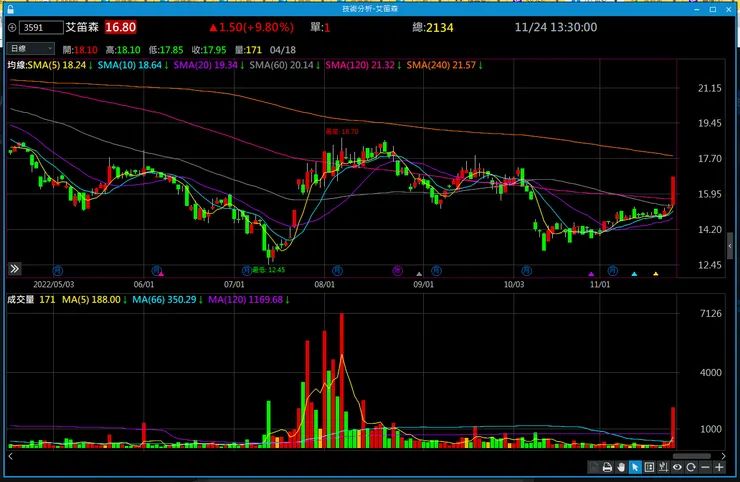This screenshot has height=482, width=740.
Task: Click the grayed-out document icon in bottom toolbar
Action: pyautogui.click(x=594, y=467)
